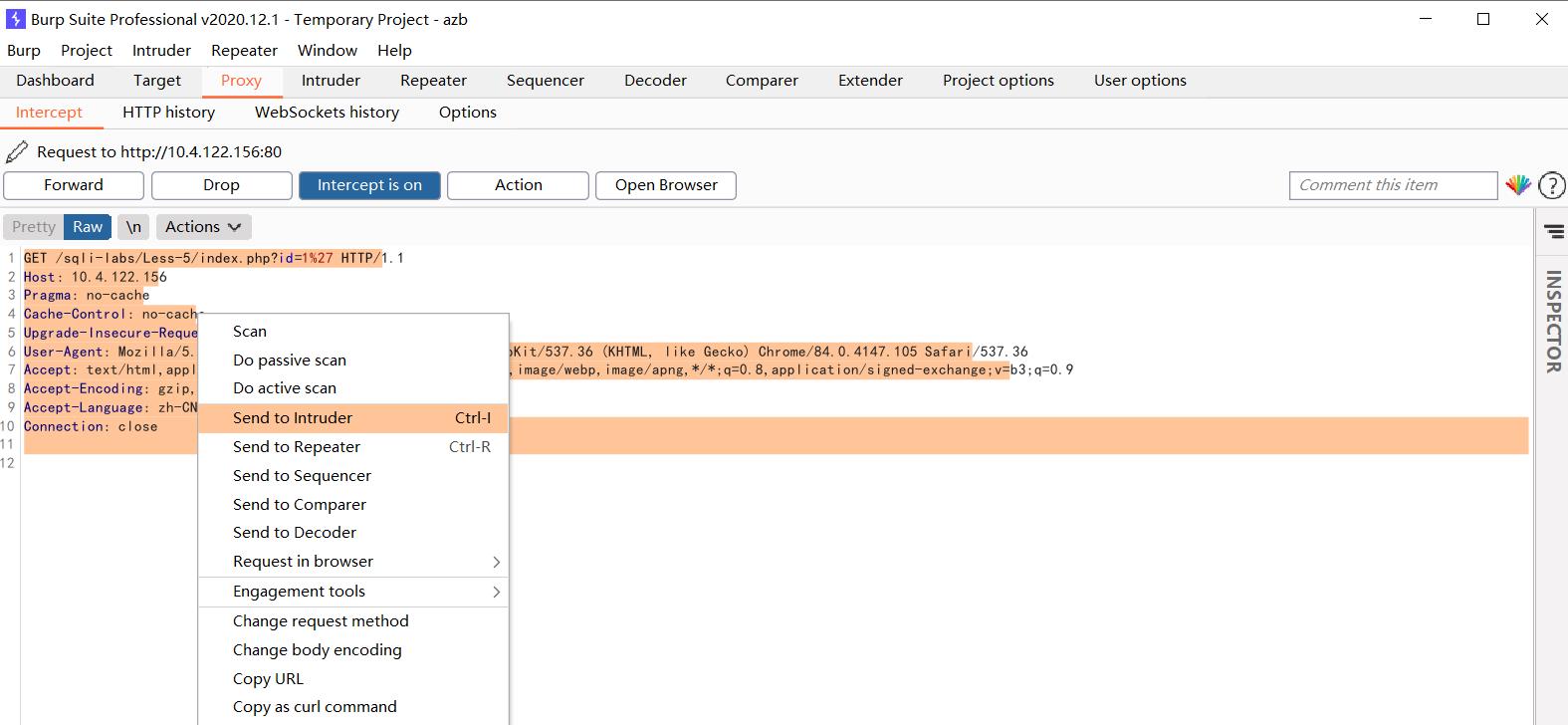Select the Intercept sub-tab
The width and height of the screenshot is (1568, 725).
[x=49, y=113]
